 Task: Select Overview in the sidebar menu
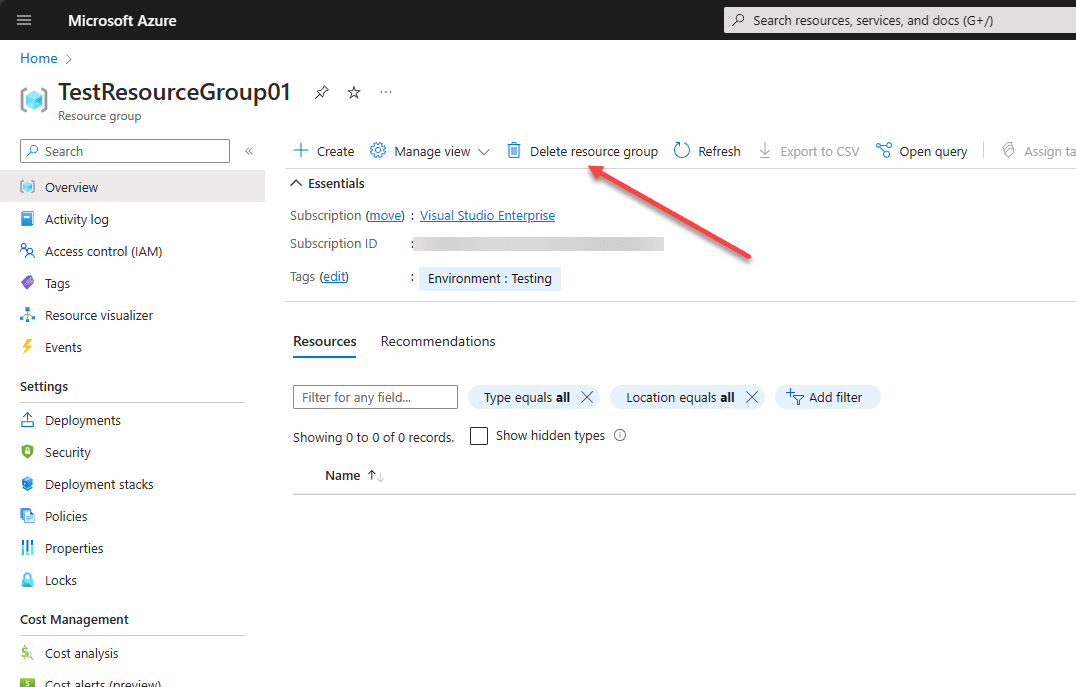coord(132,187)
